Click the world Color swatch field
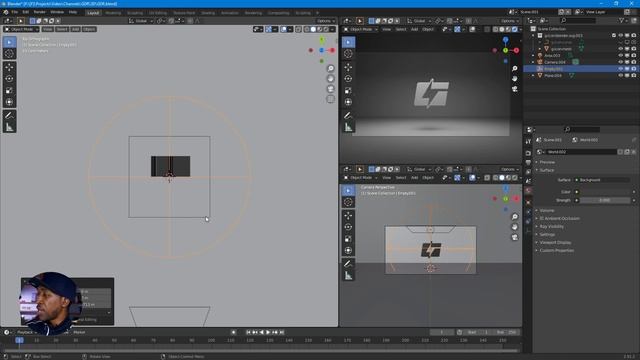 pos(605,192)
